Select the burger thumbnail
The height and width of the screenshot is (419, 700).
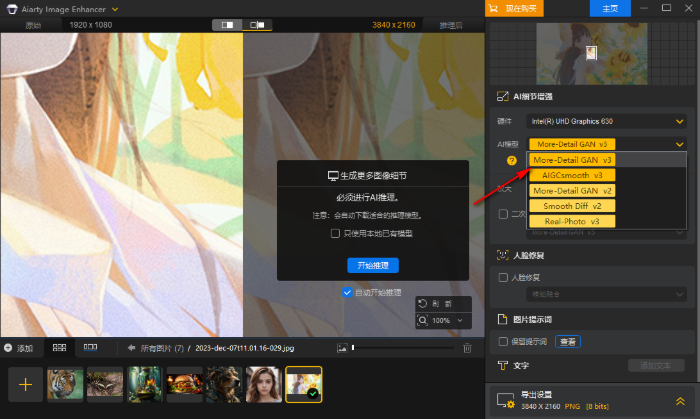[184, 385]
